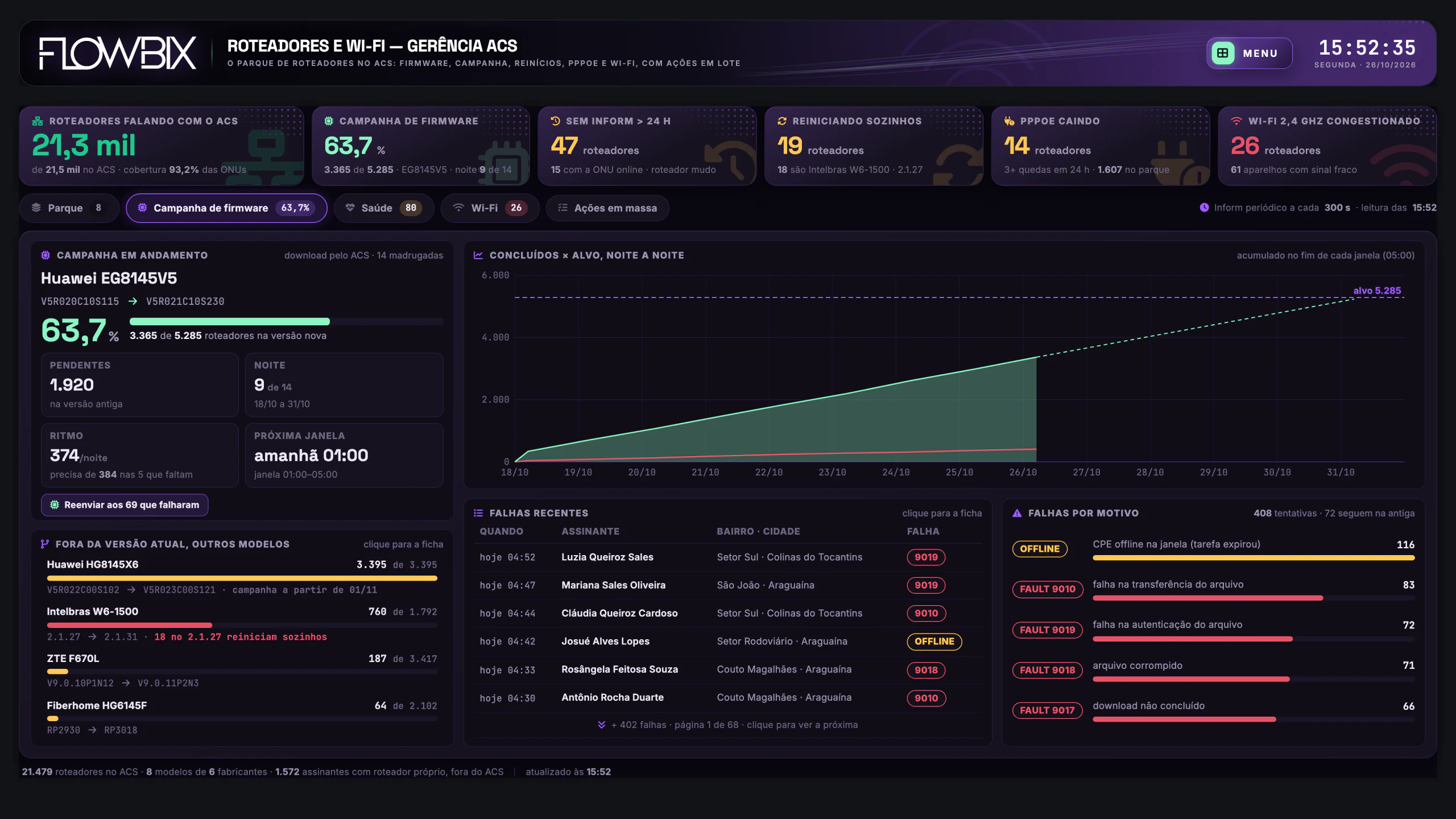
Task: Click the Pendentes 1.920 tile
Action: click(139, 385)
